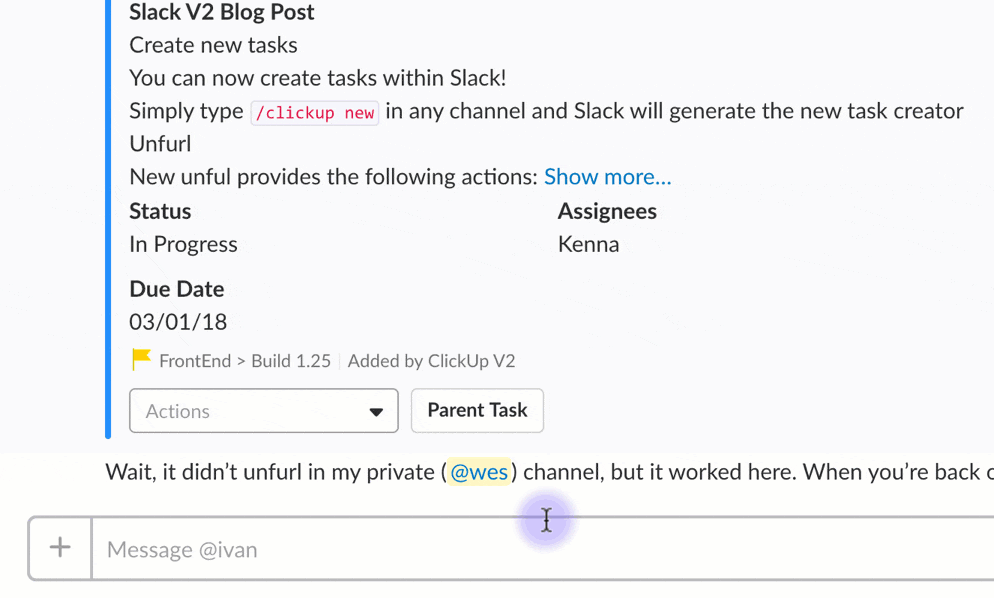The width and height of the screenshot is (994, 598).
Task: Click the plus attachment icon
Action: click(x=60, y=547)
